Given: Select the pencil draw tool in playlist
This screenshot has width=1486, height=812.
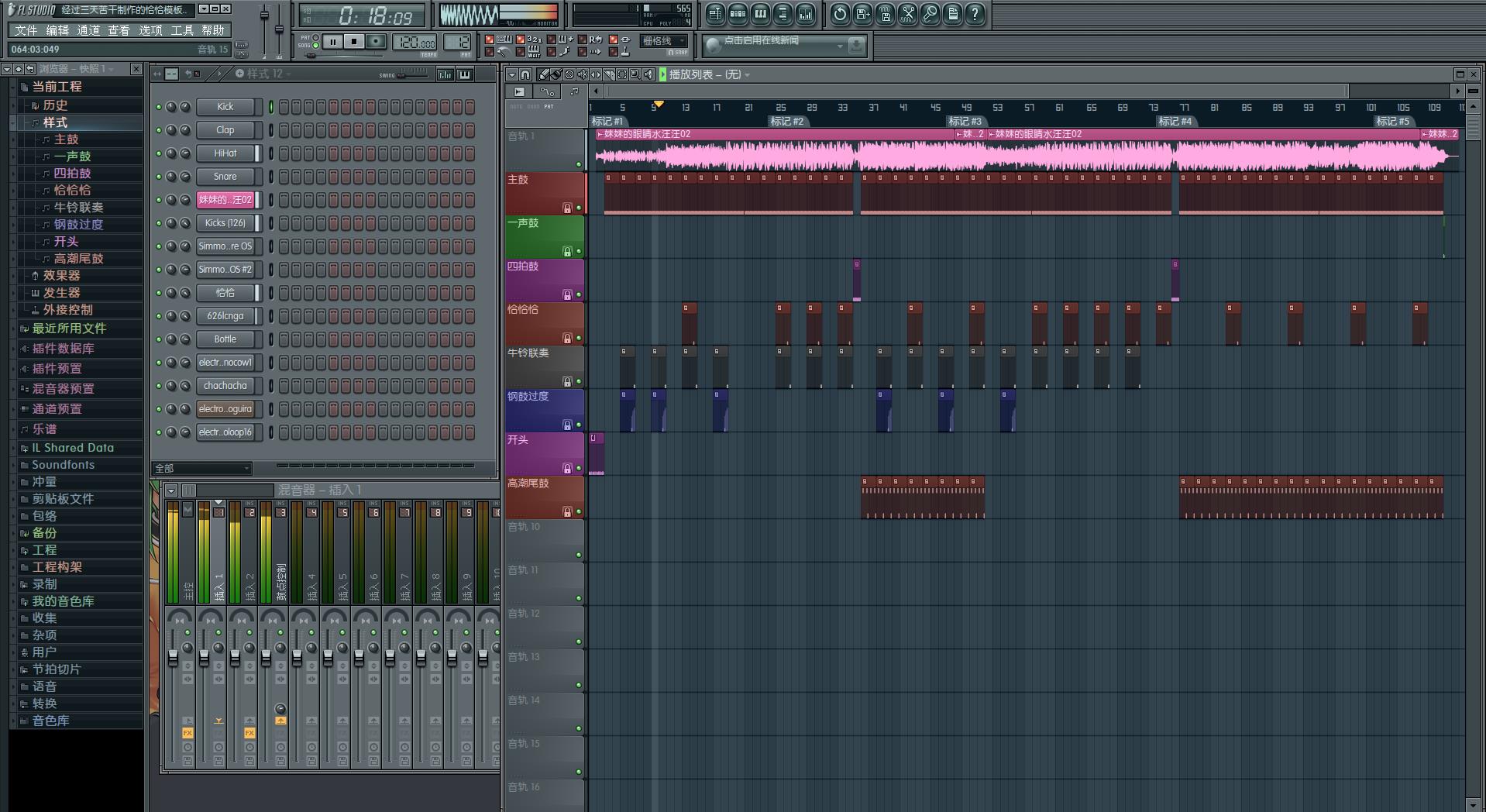Looking at the screenshot, I should (x=543, y=74).
